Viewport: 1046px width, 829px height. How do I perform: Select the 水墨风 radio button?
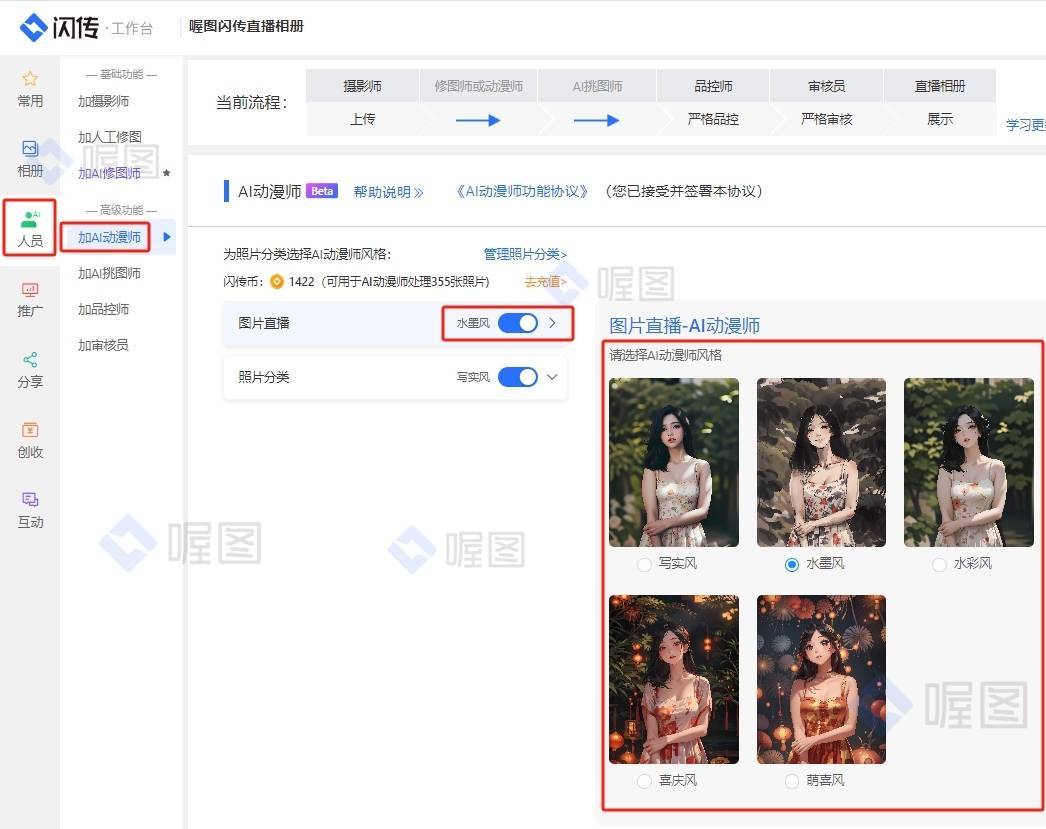click(792, 565)
